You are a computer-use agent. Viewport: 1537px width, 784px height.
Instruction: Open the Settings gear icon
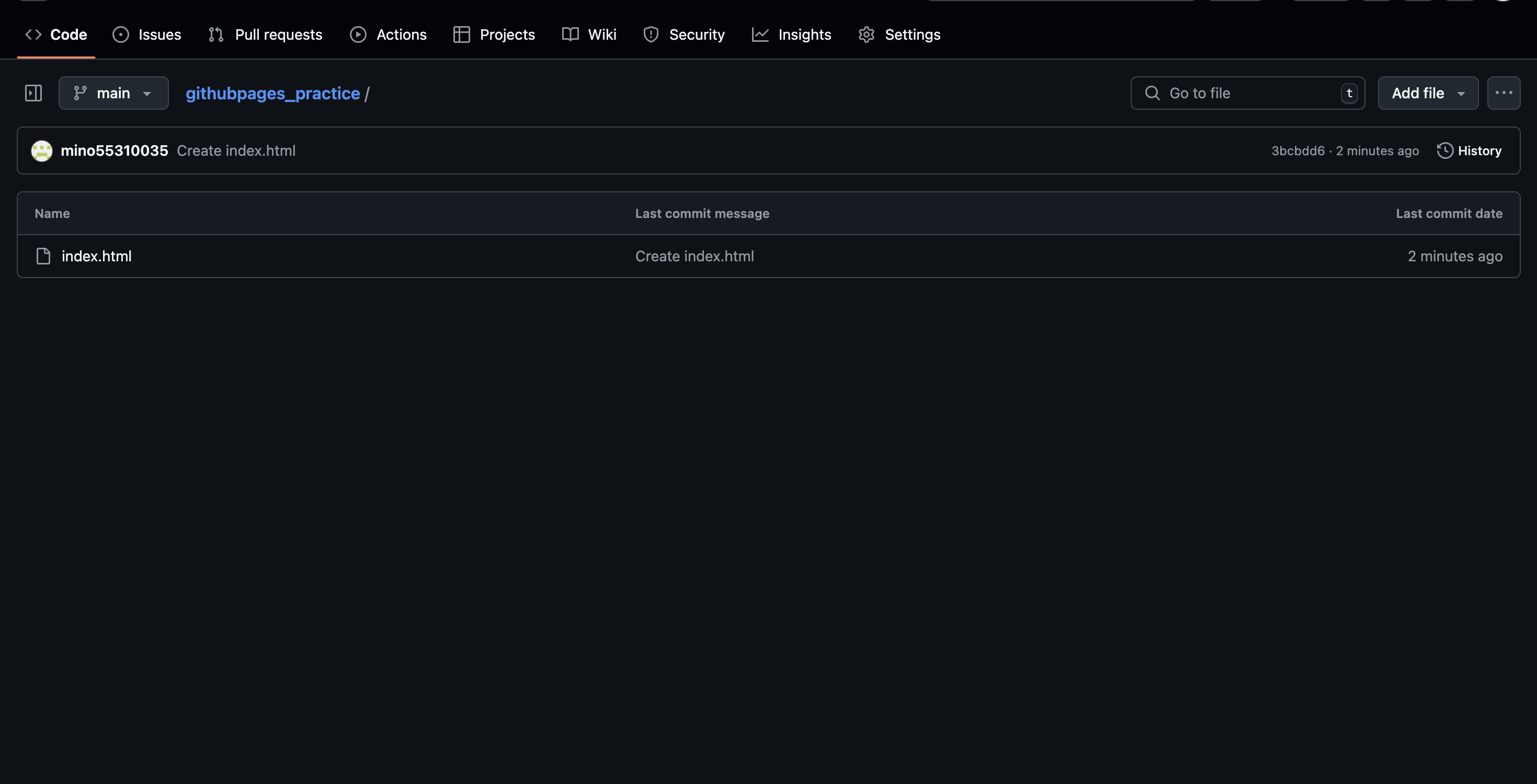[x=867, y=34]
